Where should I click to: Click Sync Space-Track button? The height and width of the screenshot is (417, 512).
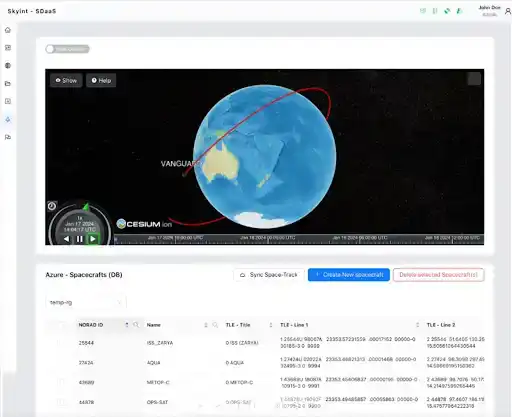[x=269, y=275]
